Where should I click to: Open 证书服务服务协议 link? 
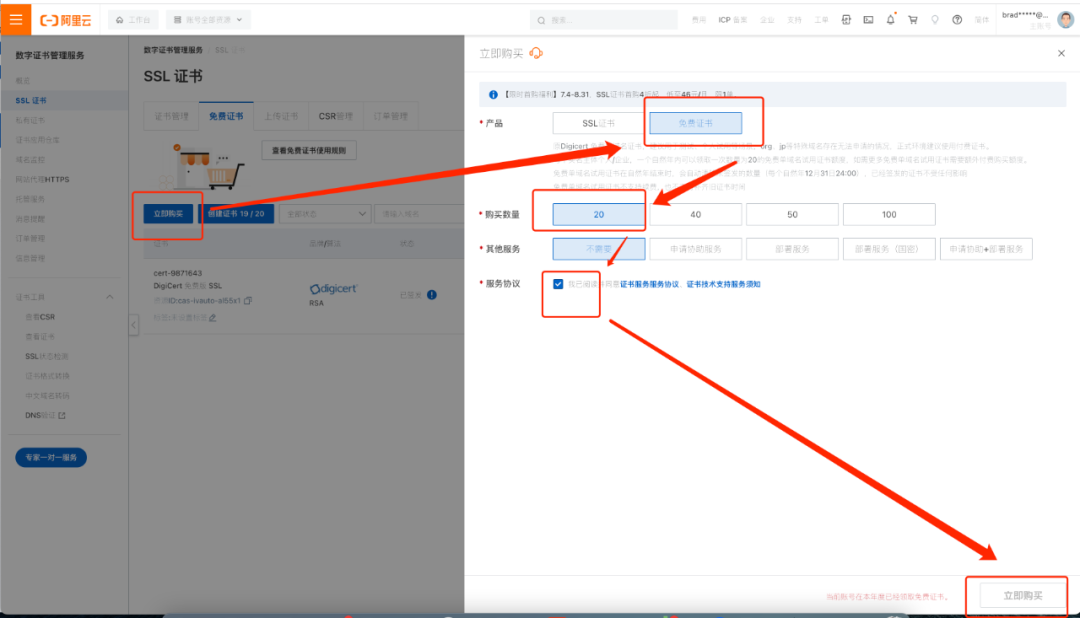650,284
